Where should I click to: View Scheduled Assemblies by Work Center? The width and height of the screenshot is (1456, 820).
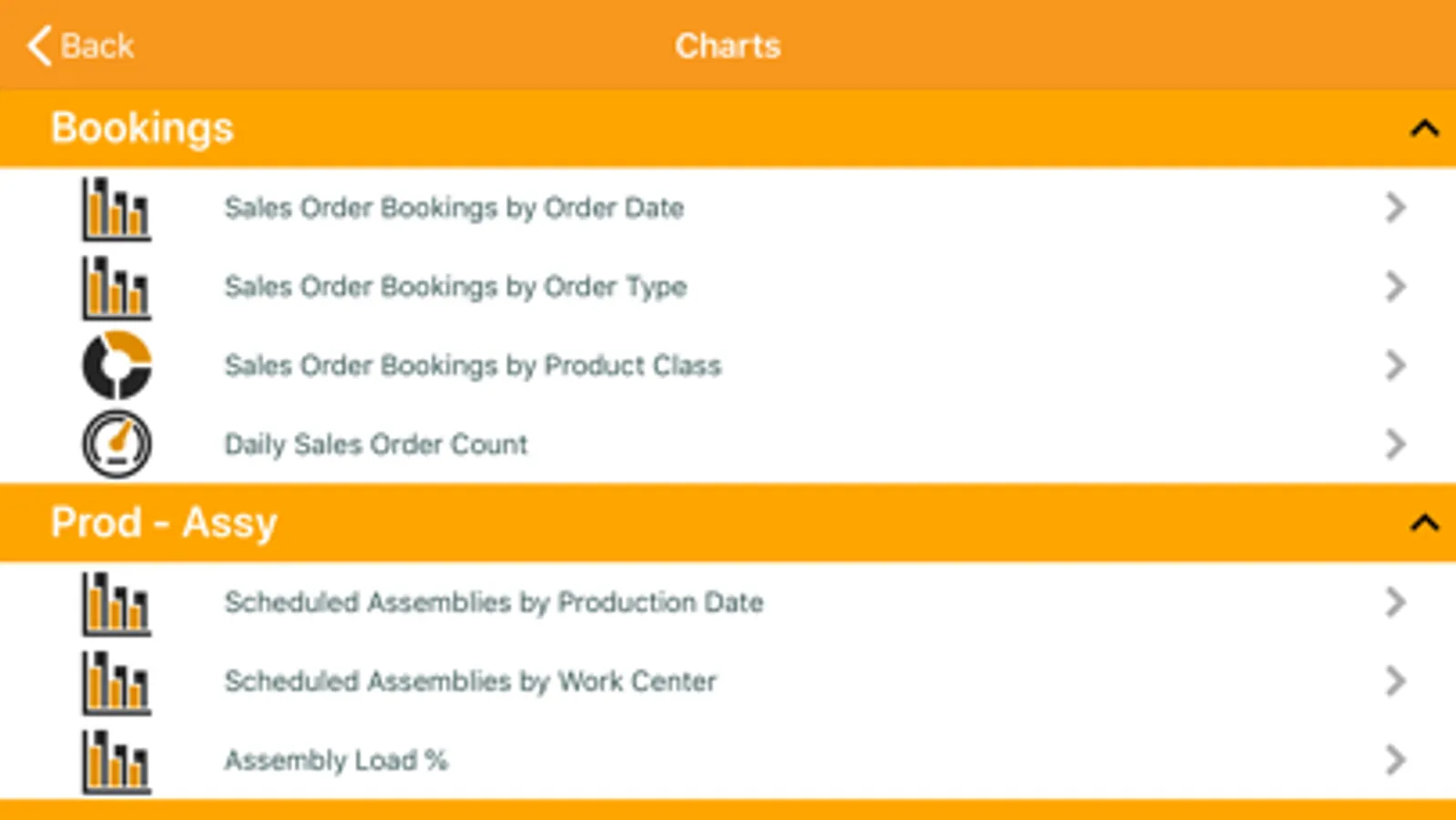coord(470,682)
